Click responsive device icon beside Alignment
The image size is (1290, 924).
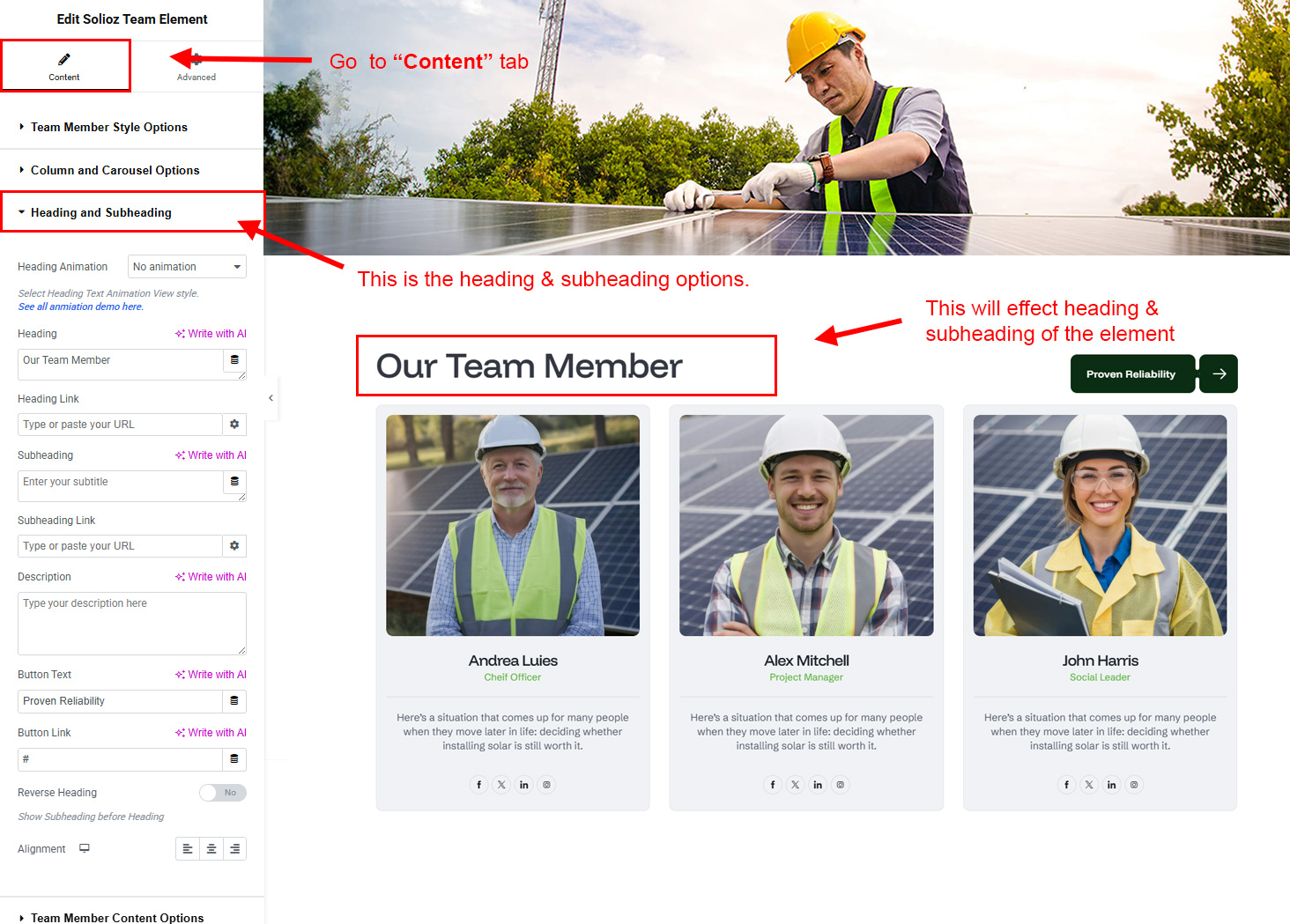pyautogui.click(x=85, y=848)
